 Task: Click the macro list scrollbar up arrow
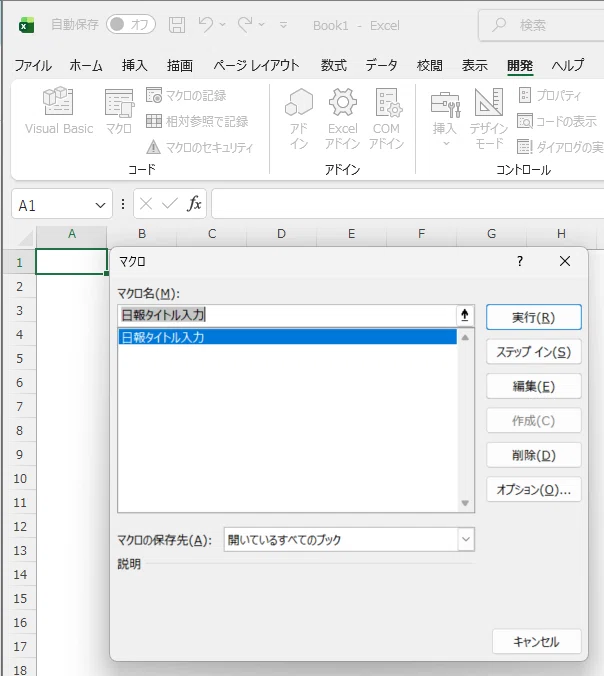465,338
